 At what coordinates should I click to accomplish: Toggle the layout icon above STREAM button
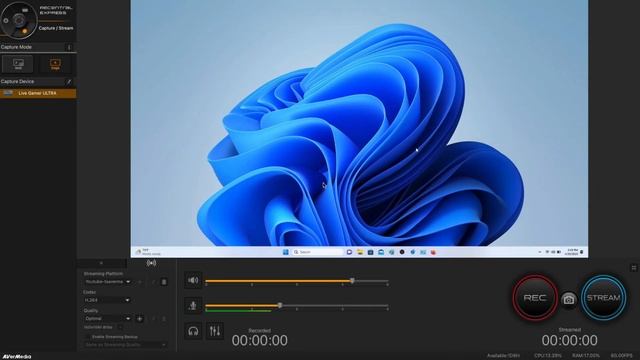coord(633,268)
